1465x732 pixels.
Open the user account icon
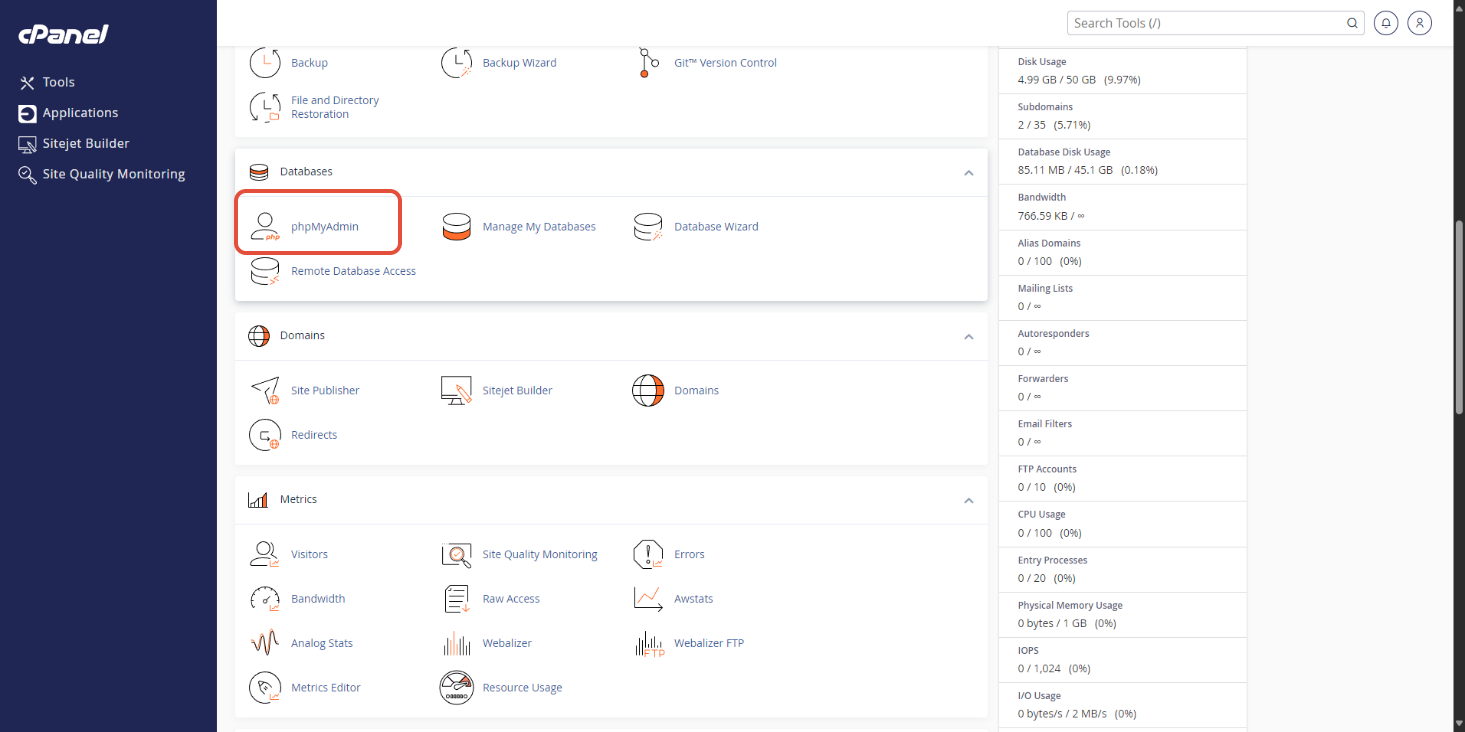(x=1419, y=23)
